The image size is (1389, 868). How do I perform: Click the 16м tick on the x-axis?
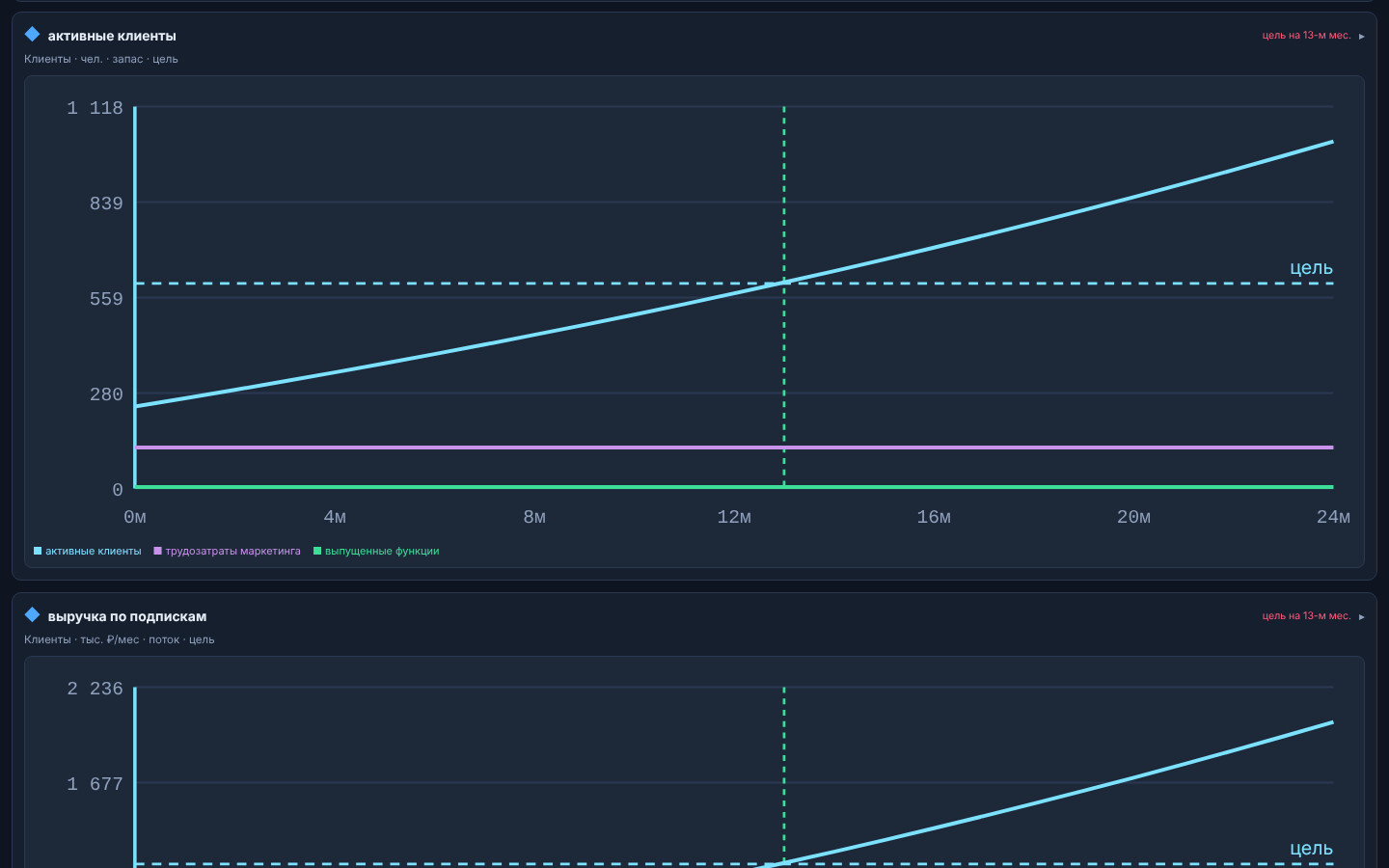coord(934,517)
